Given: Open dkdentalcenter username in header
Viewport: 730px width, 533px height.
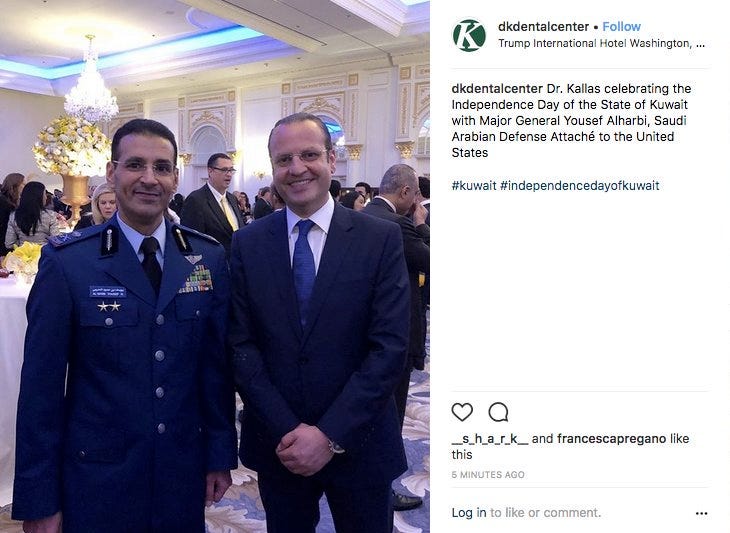Looking at the screenshot, I should (x=543, y=27).
